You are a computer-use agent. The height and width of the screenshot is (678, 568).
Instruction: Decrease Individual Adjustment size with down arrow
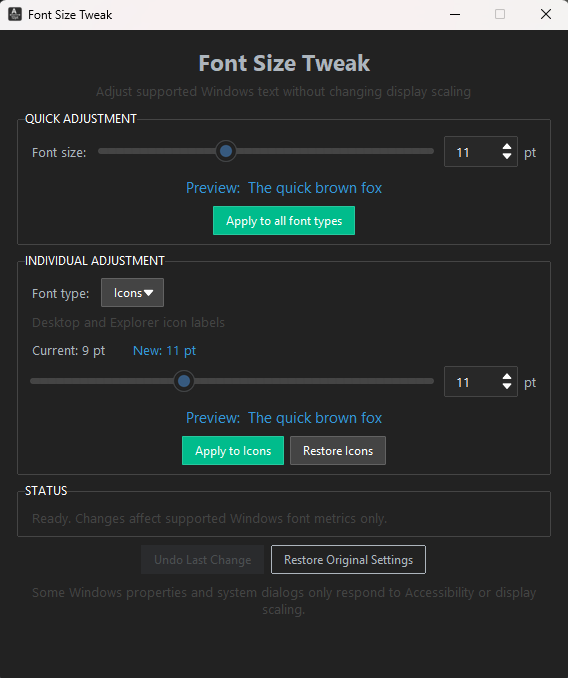[507, 386]
